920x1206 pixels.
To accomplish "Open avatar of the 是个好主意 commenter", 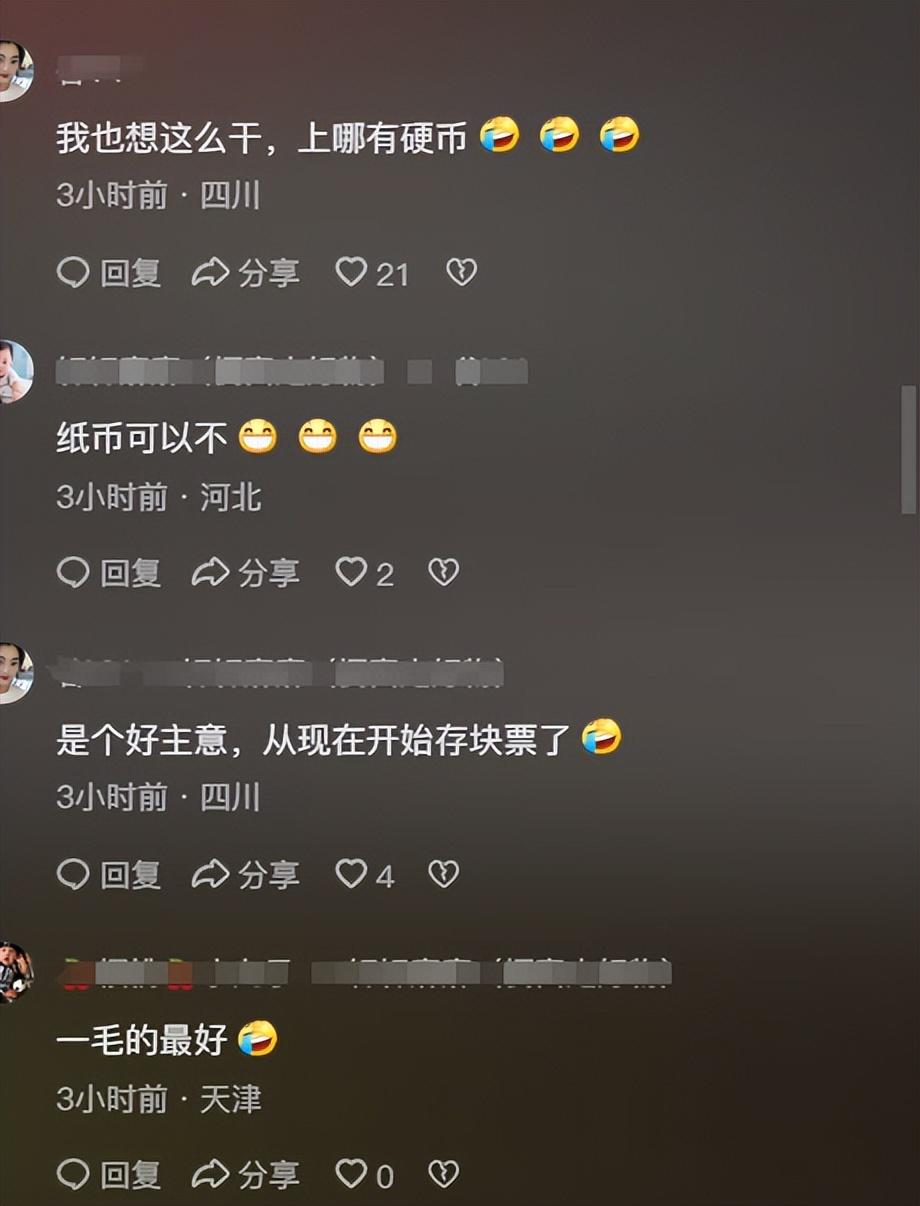I will [14, 673].
